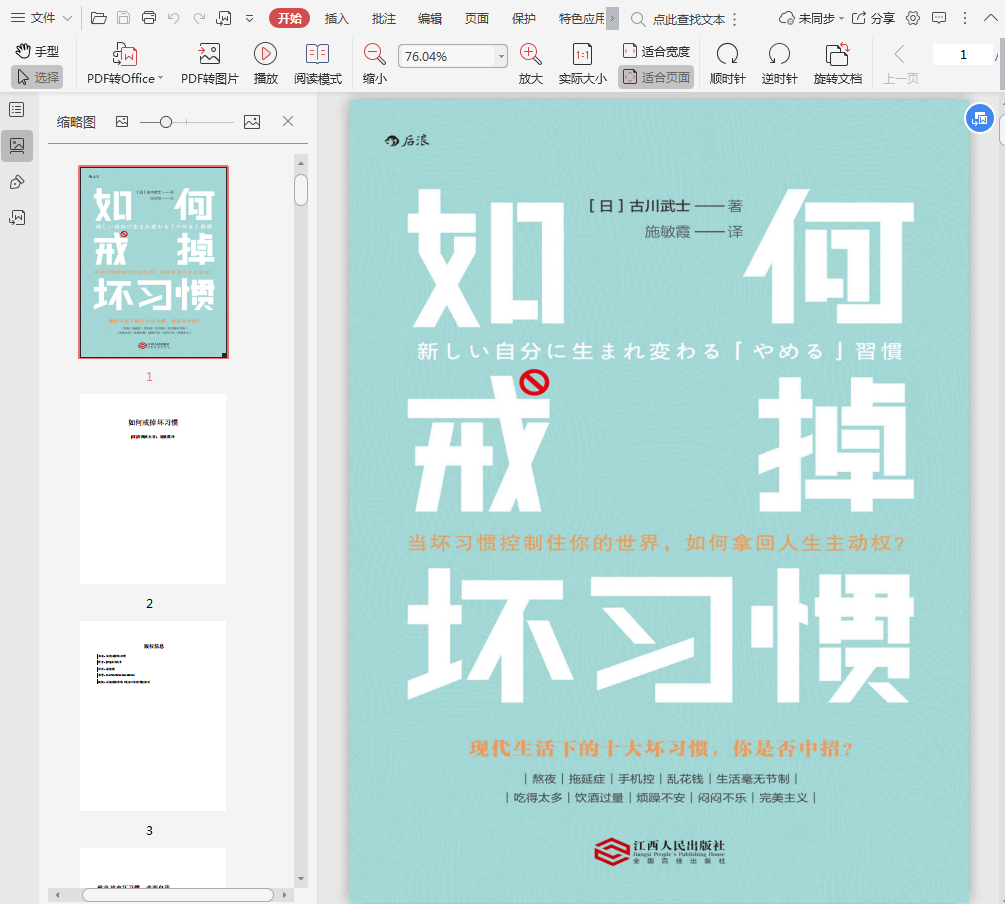Click the print icon in quick toolbar
The width and height of the screenshot is (1005, 904).
[149, 18]
